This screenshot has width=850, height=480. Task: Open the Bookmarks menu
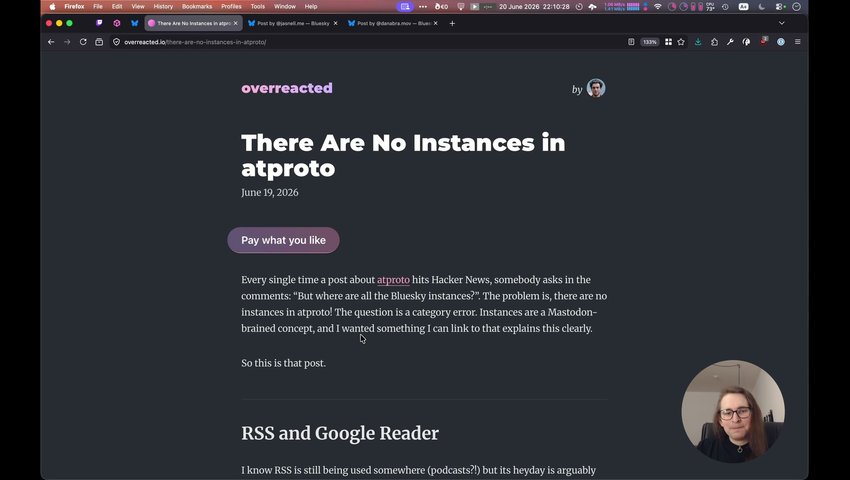(197, 7)
